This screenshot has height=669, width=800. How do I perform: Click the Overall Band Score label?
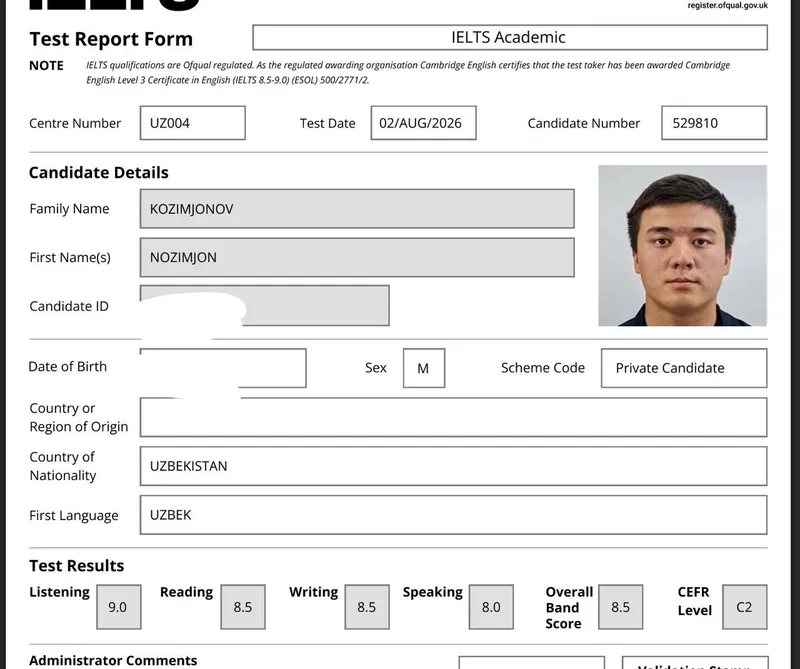[569, 608]
